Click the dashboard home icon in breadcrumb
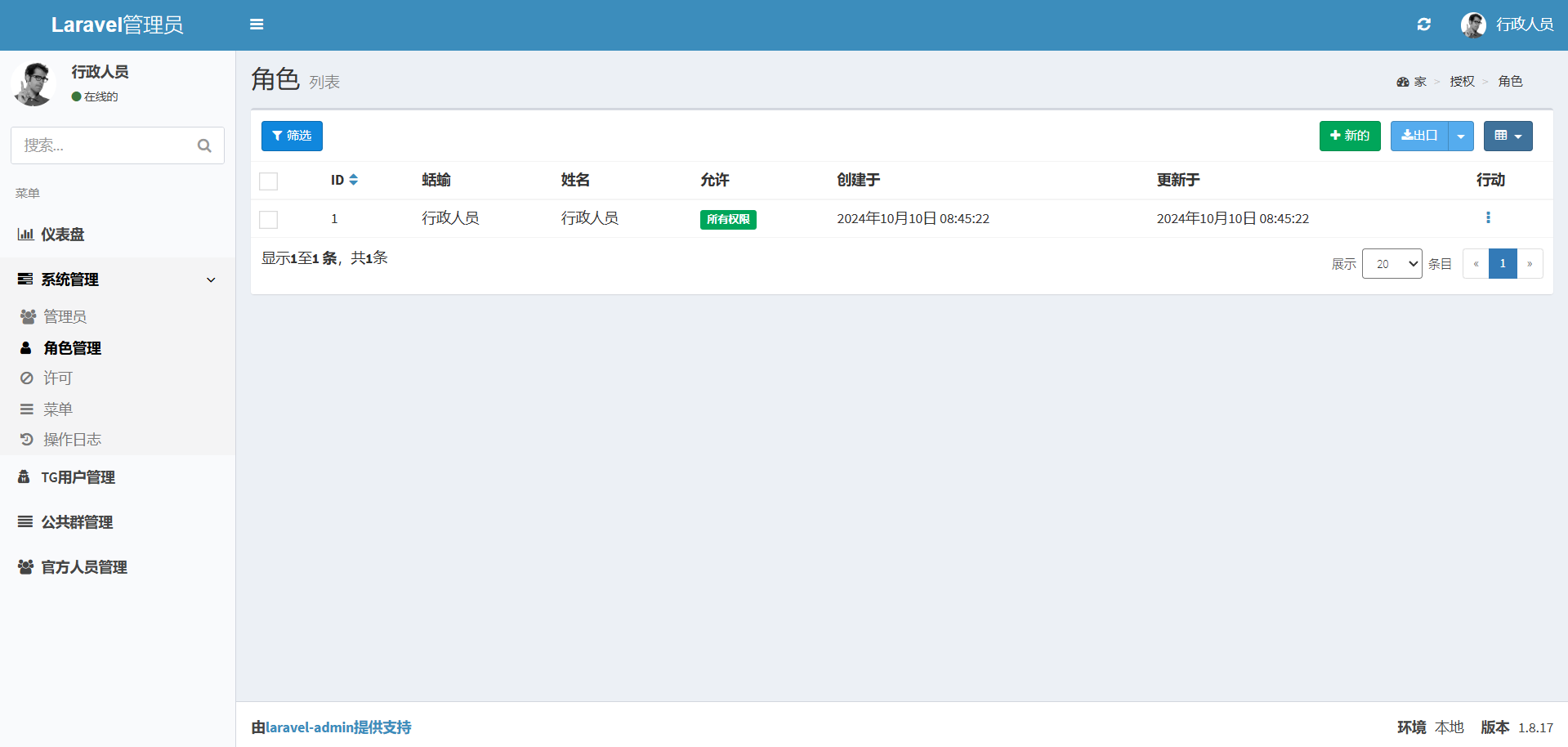 coord(1403,82)
